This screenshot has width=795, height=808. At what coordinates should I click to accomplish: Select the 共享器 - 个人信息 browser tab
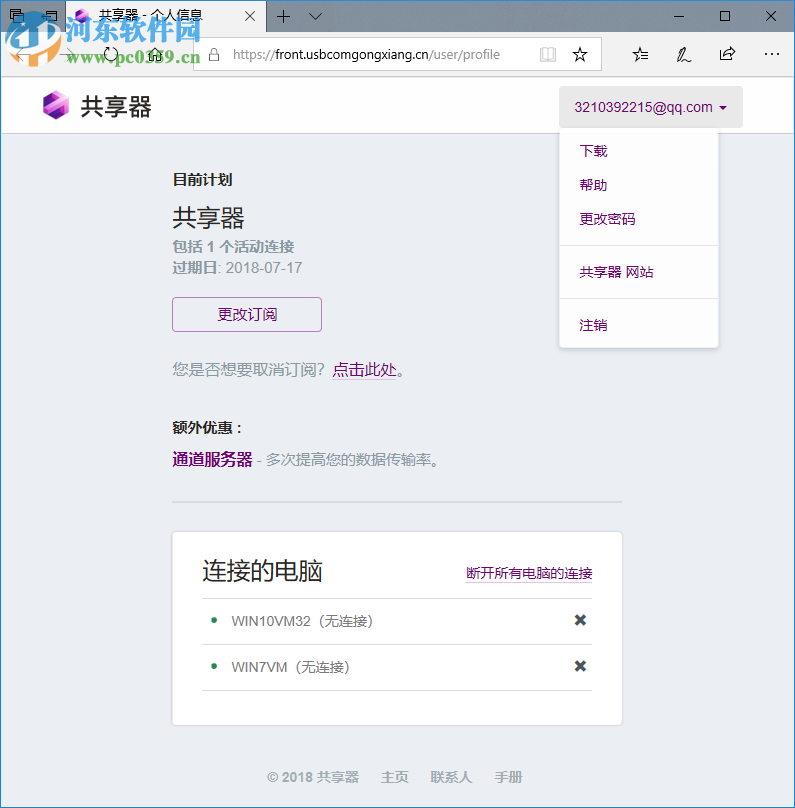(166, 16)
